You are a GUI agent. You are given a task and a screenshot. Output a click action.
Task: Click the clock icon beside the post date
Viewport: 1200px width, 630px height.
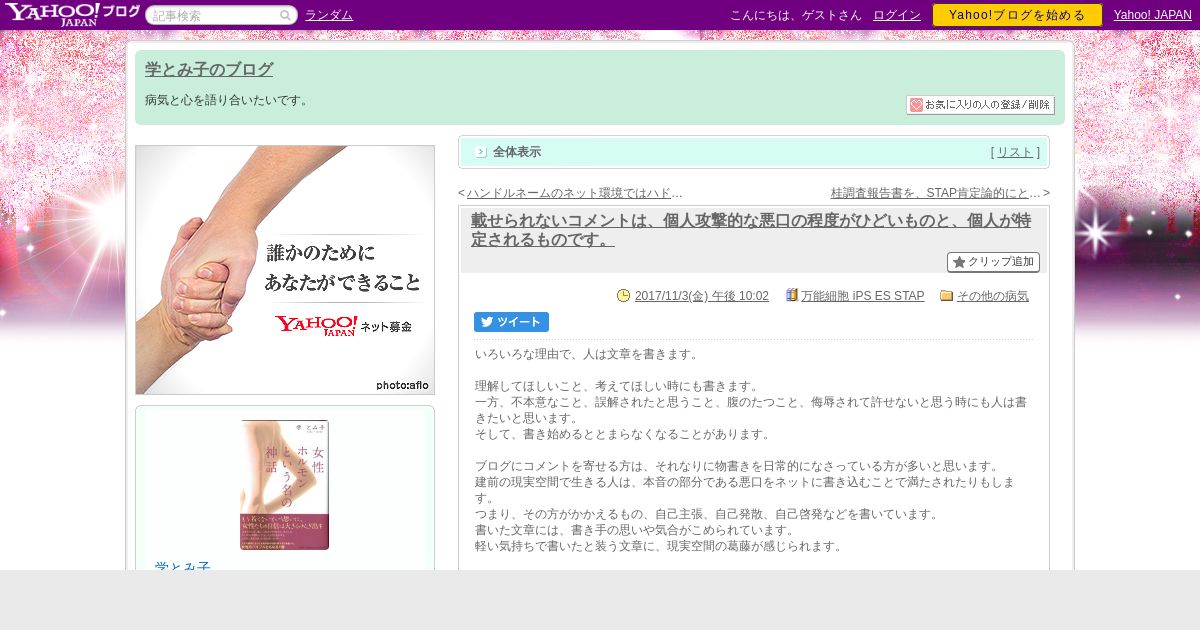[624, 296]
